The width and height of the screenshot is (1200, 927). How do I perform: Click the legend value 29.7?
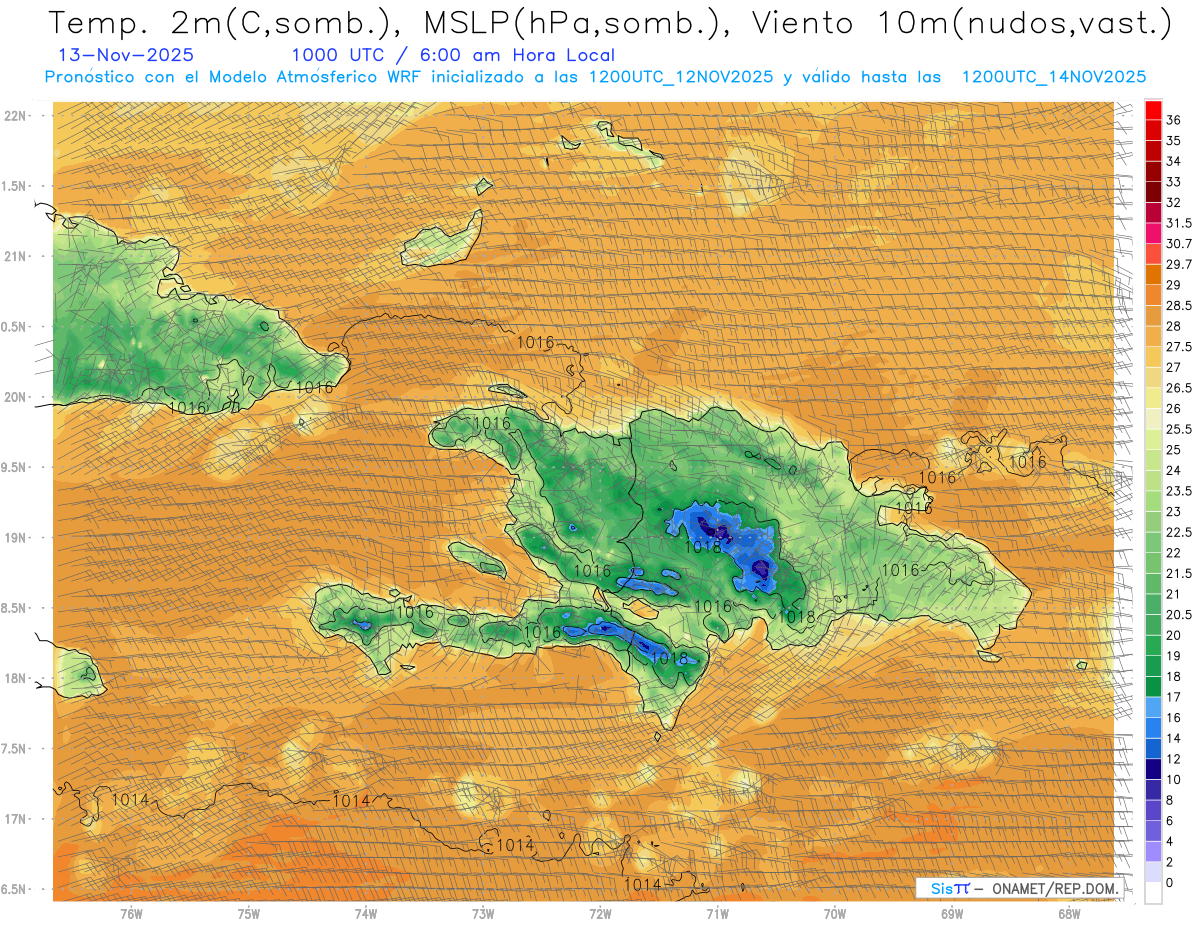click(1179, 265)
